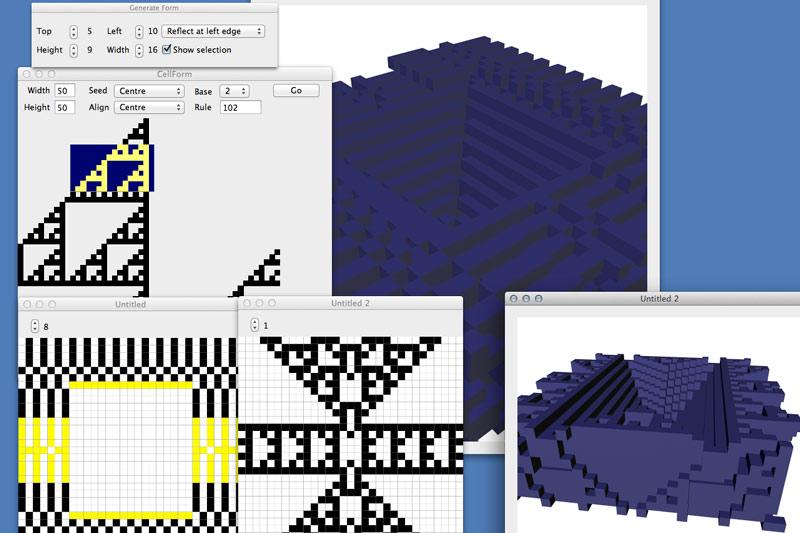
Task: Click the Top value stepper
Action: pyautogui.click(x=73, y=31)
